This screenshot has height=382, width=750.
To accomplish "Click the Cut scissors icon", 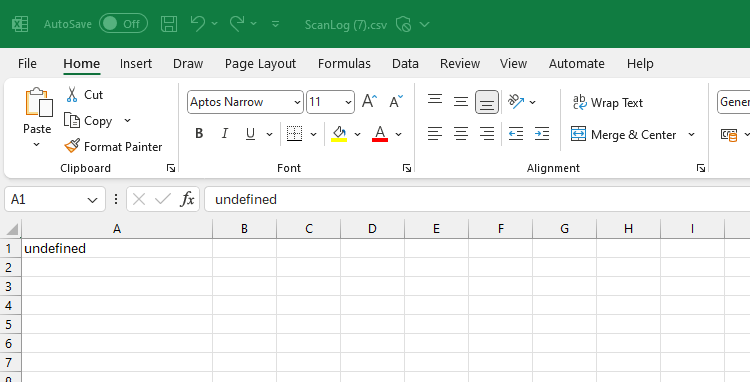I will coord(72,95).
